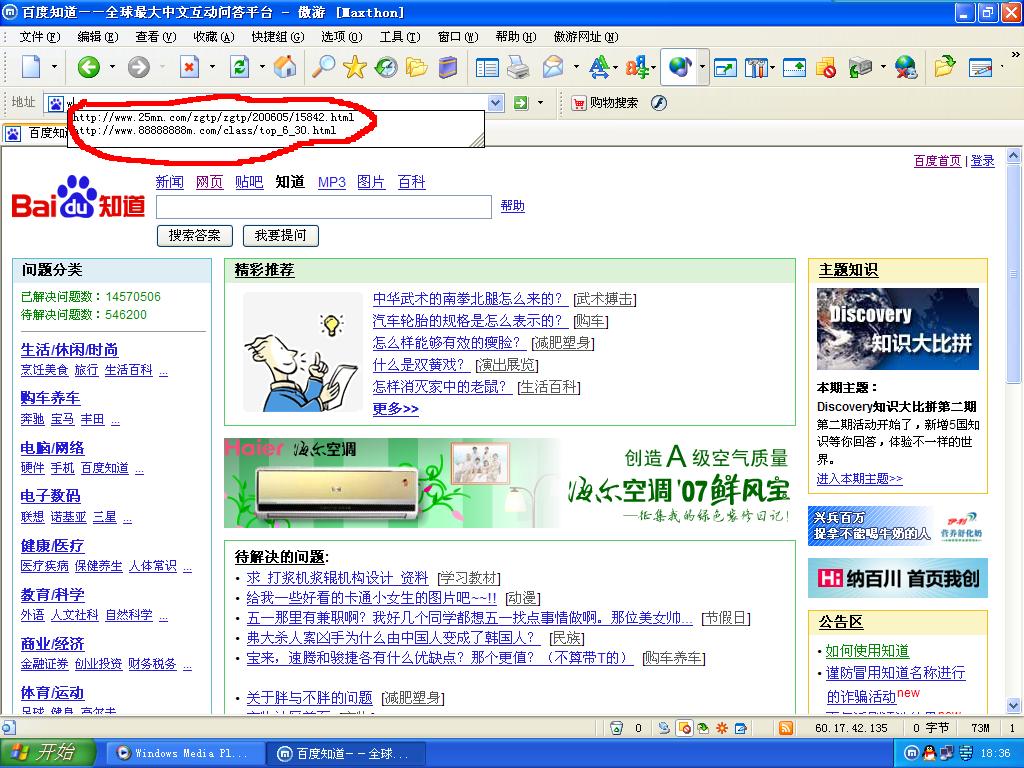Click the green Back arrow button
This screenshot has width=1024, height=768.
pyautogui.click(x=89, y=67)
